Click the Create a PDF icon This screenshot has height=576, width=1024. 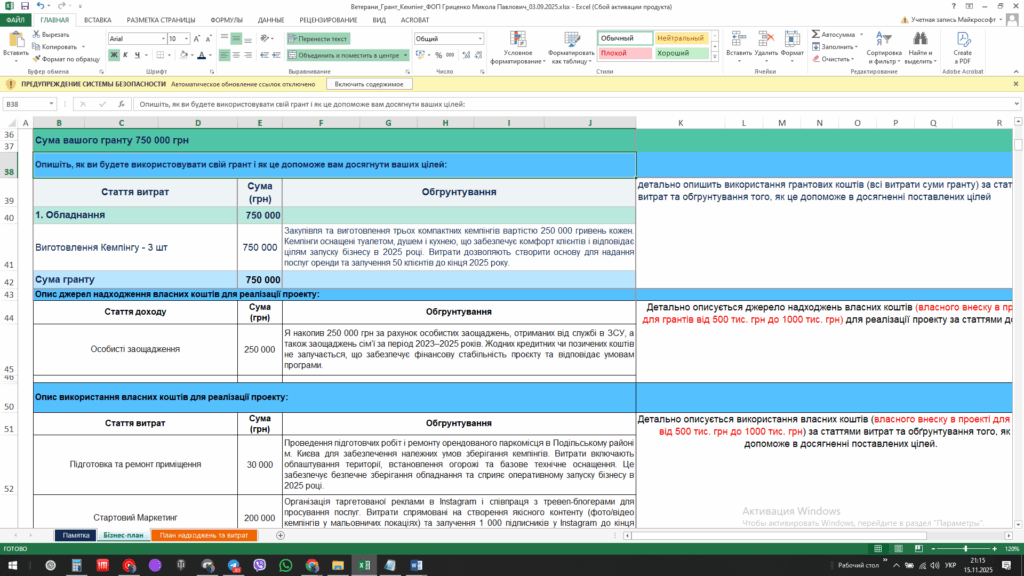(x=962, y=39)
